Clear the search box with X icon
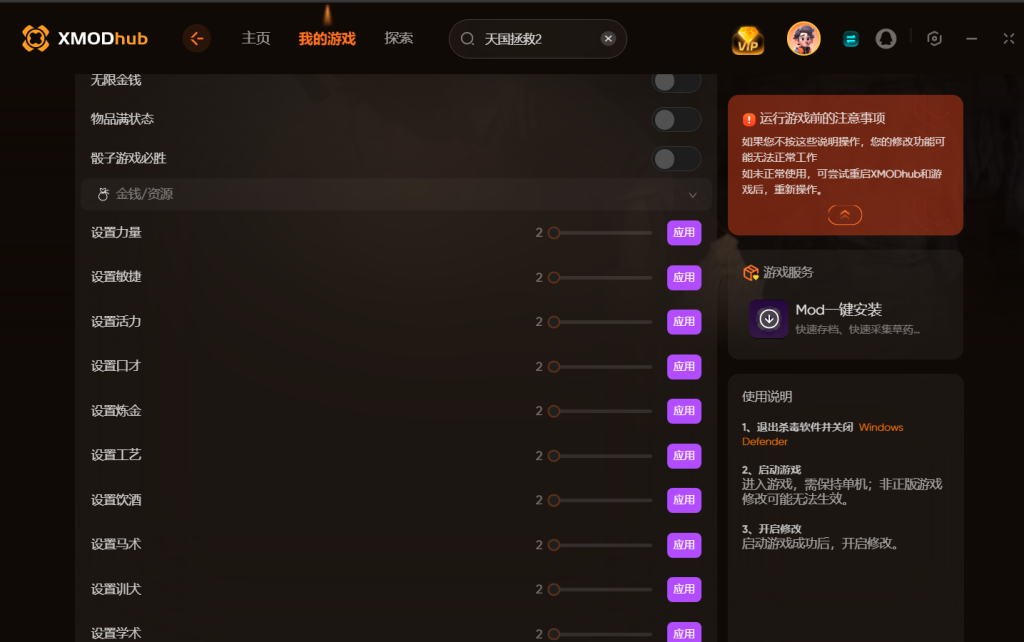This screenshot has width=1024, height=642. (x=608, y=39)
